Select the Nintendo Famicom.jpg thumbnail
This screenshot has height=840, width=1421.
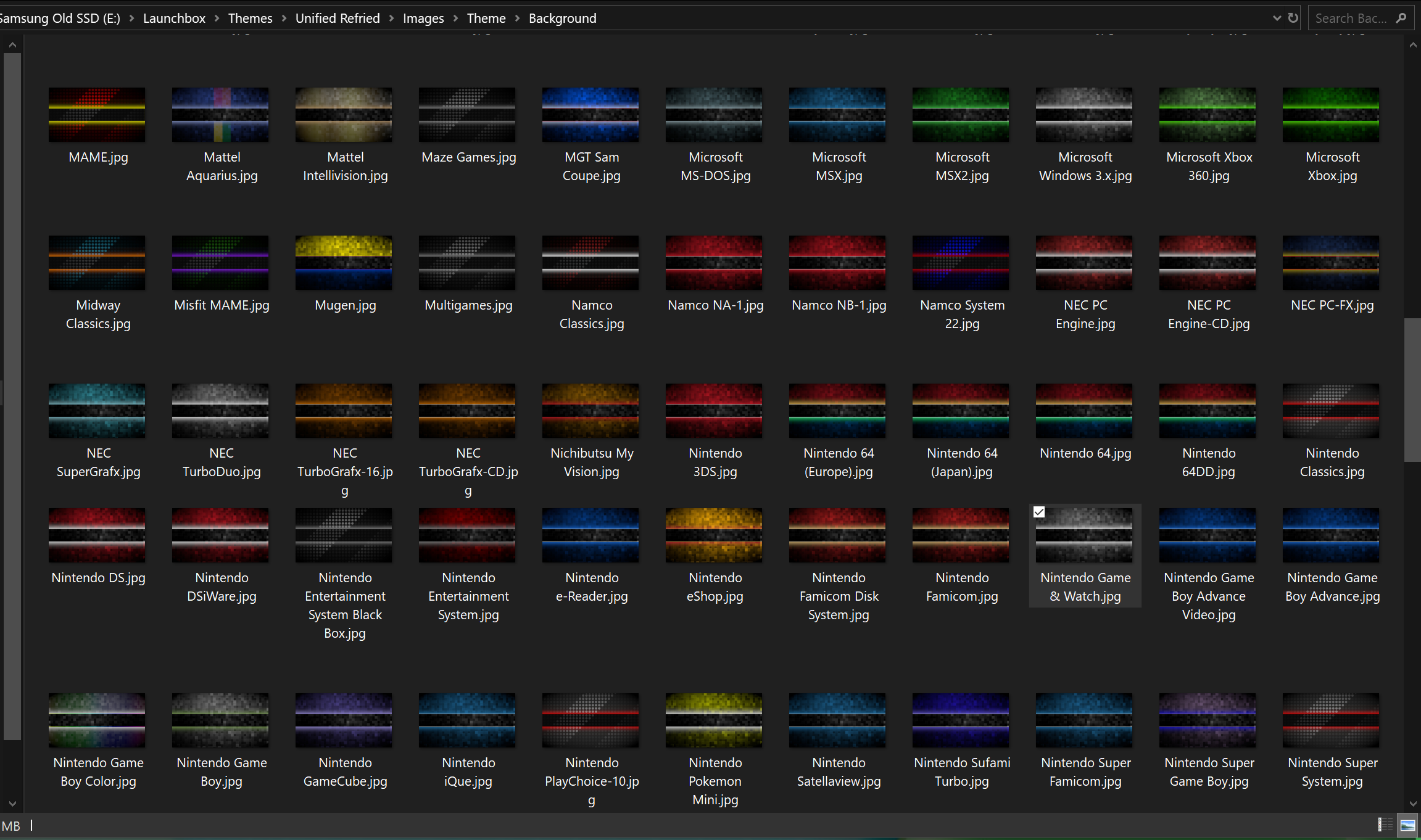tap(961, 535)
